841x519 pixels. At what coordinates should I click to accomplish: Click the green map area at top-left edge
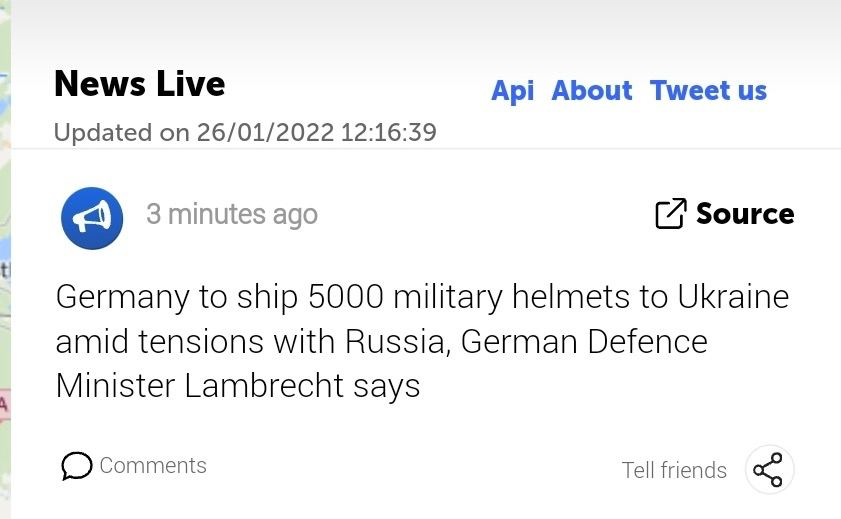pos(4,40)
